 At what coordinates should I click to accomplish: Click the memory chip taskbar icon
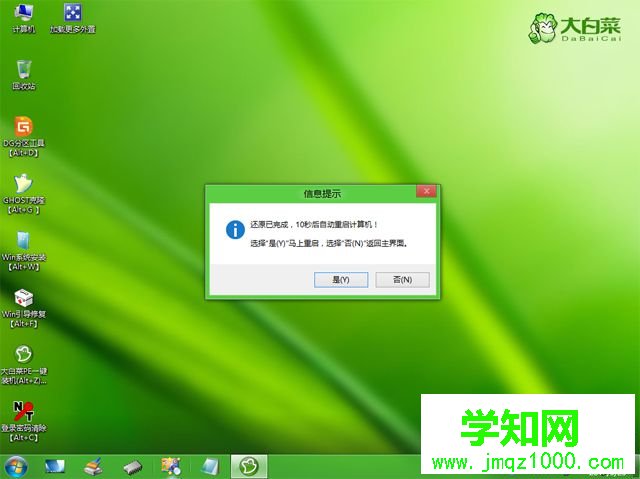coord(133,467)
